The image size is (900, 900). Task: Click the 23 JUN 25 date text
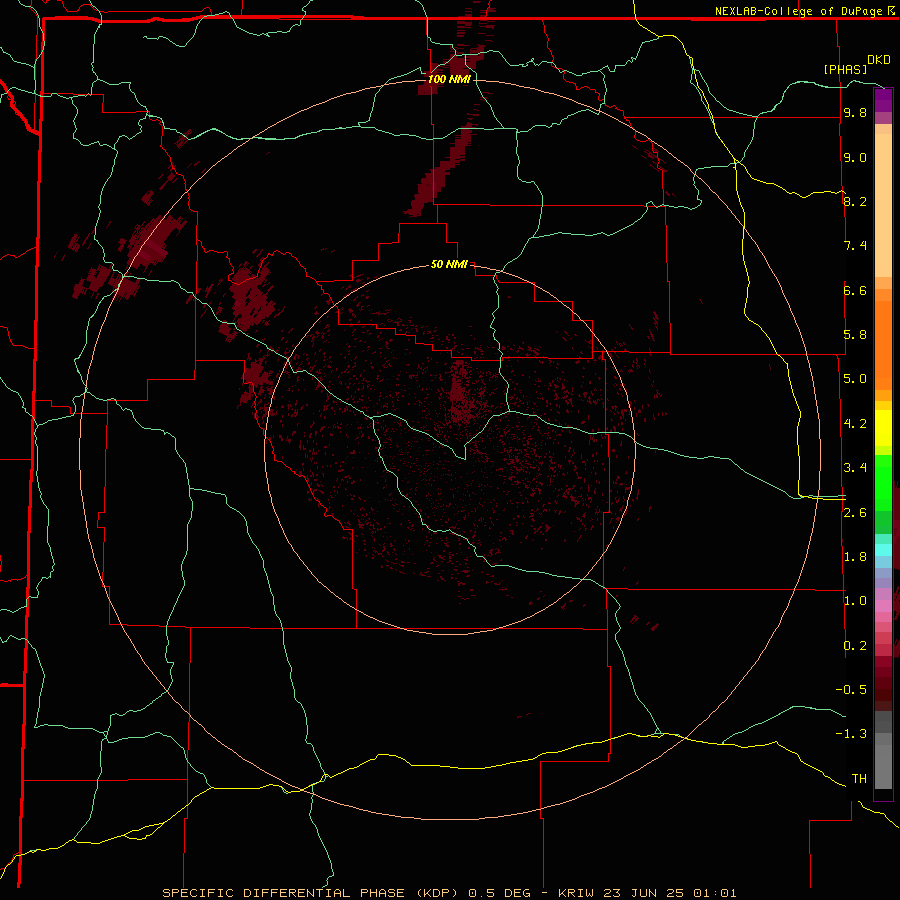pos(645,893)
